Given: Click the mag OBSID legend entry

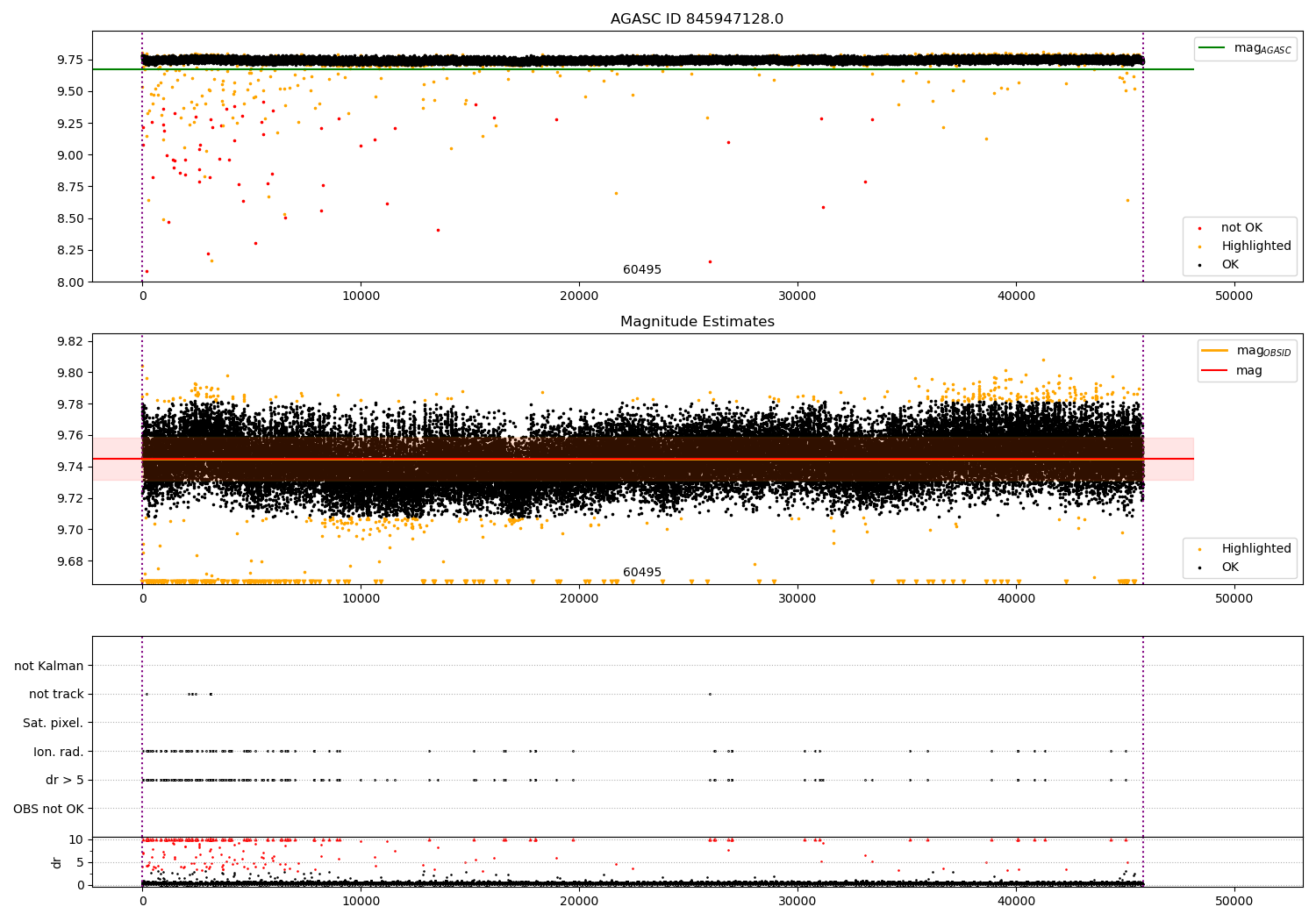Looking at the screenshot, I should click(x=1247, y=351).
